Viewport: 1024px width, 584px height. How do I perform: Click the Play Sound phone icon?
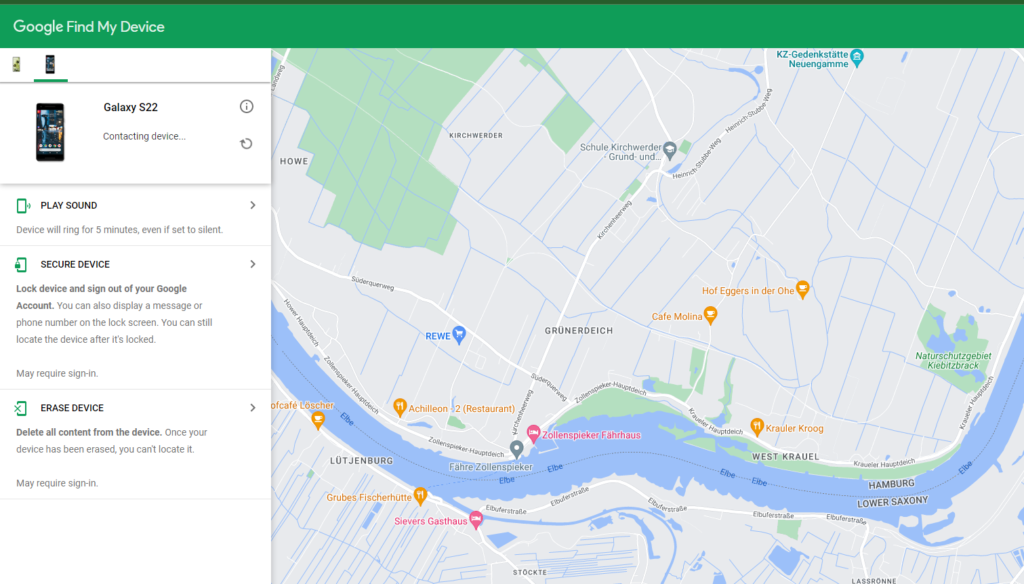point(23,206)
